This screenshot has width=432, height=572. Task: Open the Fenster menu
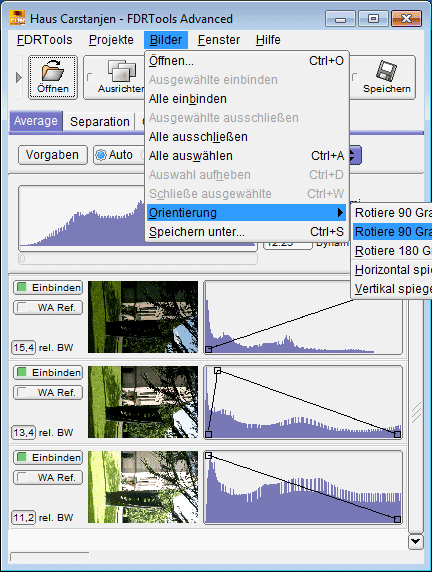(x=219, y=40)
